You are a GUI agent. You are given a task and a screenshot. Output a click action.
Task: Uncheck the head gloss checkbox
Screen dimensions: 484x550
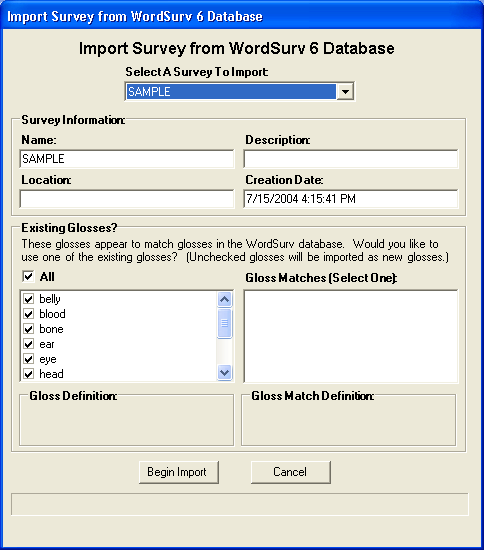(x=29, y=374)
